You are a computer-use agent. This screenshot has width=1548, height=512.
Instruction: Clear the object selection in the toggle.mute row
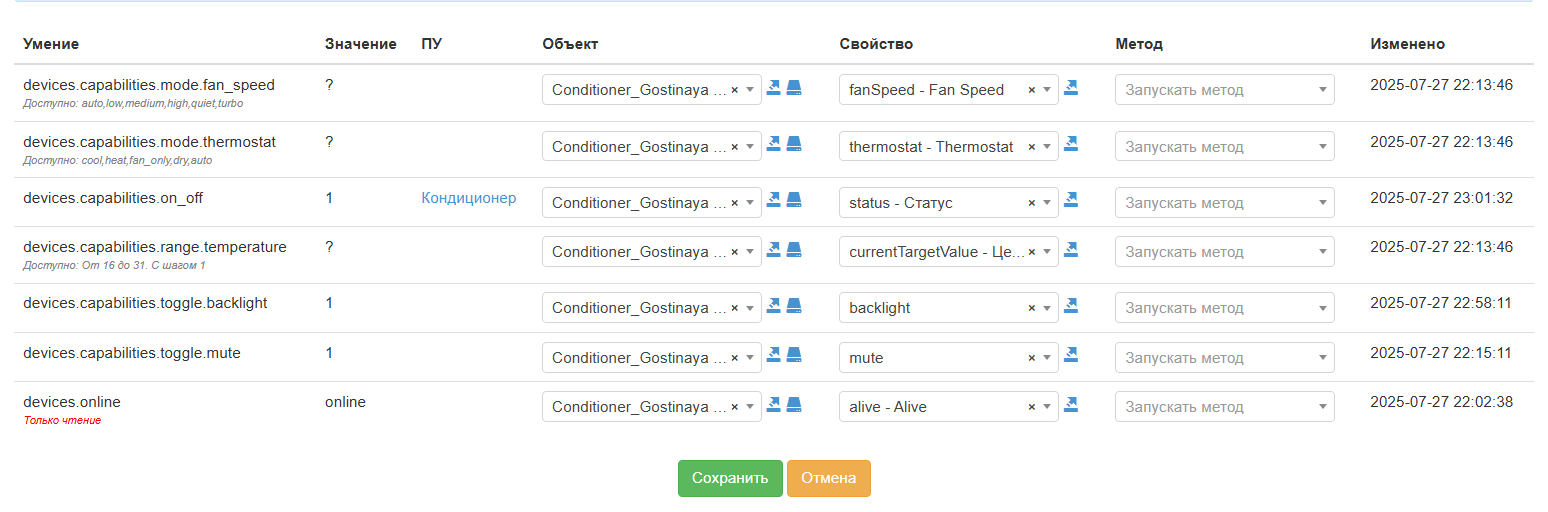point(735,358)
